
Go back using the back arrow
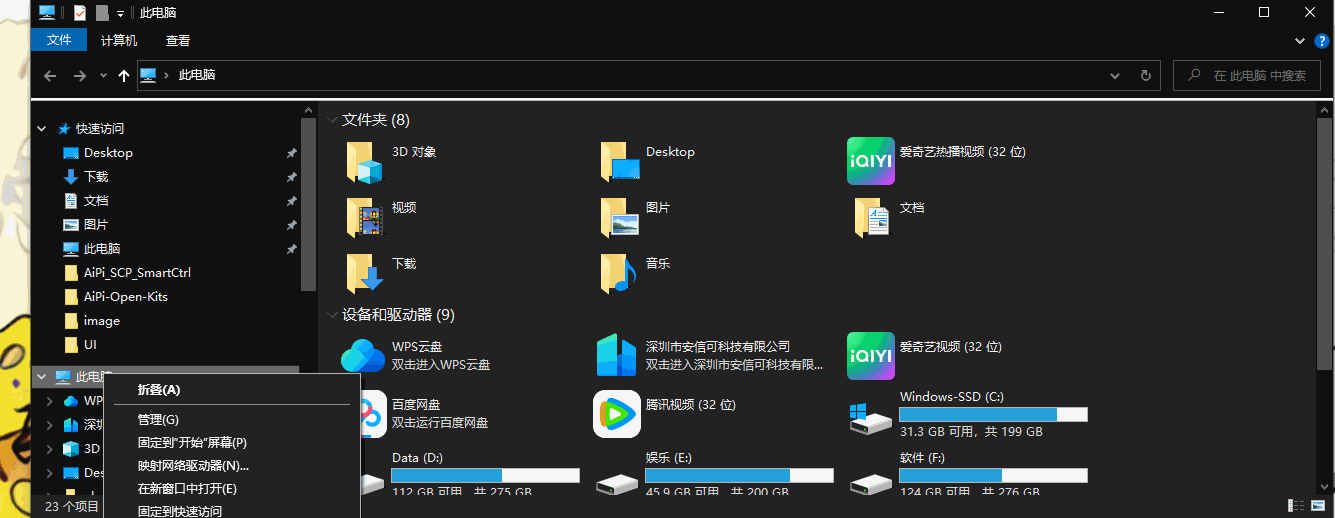point(50,75)
